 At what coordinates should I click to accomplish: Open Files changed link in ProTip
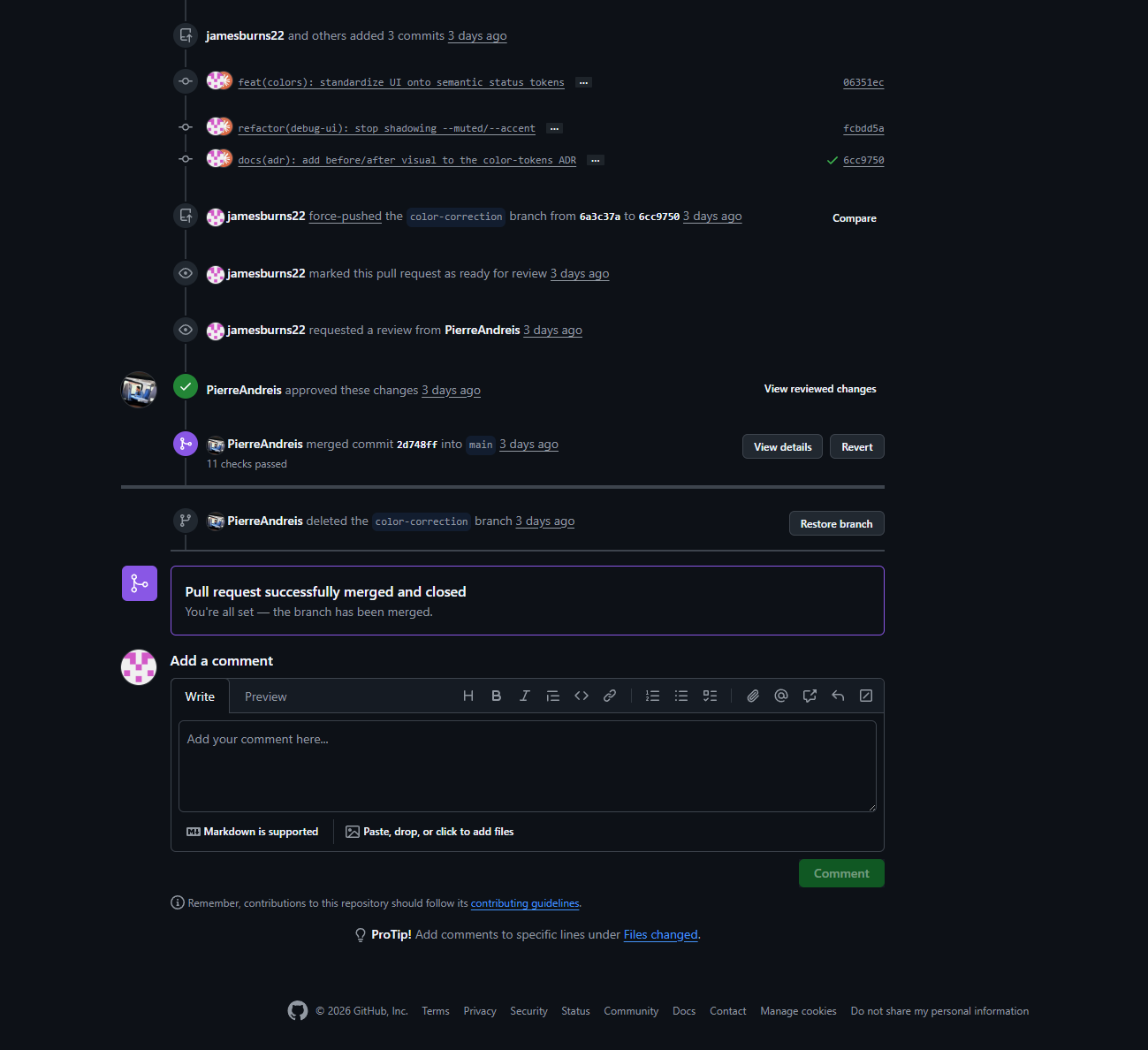tap(661, 934)
